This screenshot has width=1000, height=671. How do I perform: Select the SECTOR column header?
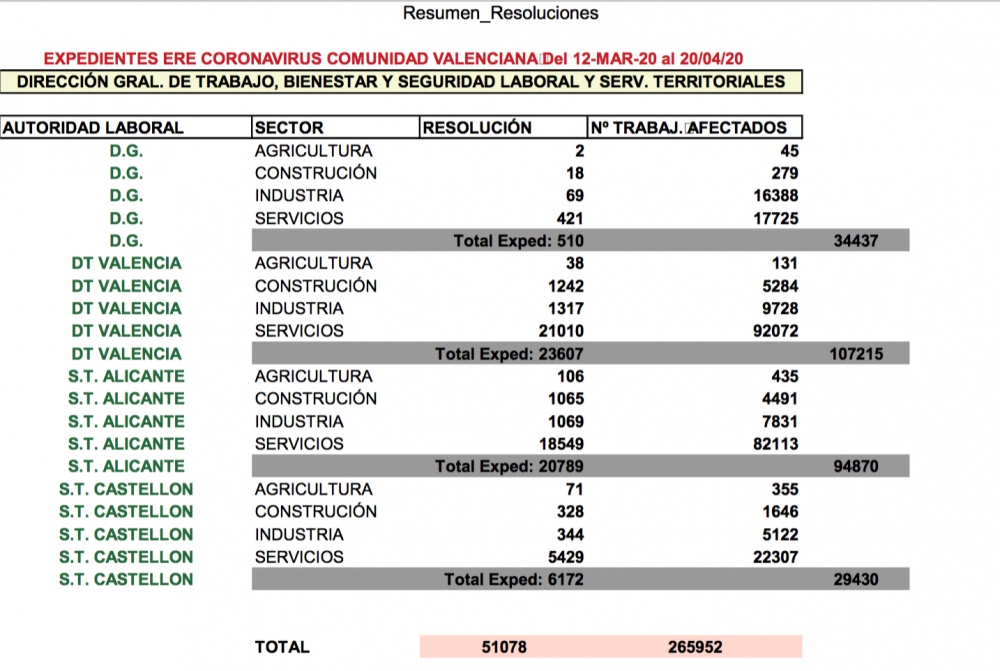[x=289, y=127]
